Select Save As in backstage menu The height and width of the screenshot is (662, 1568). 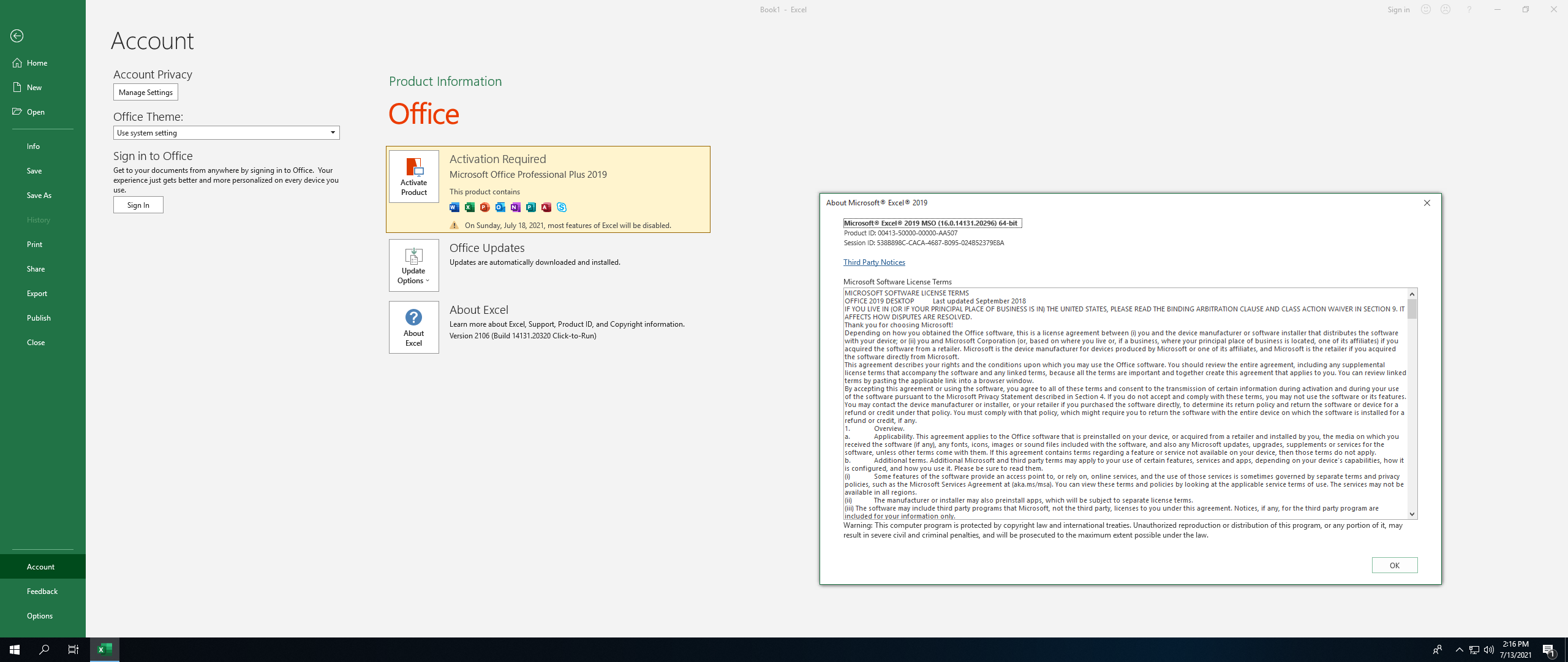pyautogui.click(x=43, y=195)
